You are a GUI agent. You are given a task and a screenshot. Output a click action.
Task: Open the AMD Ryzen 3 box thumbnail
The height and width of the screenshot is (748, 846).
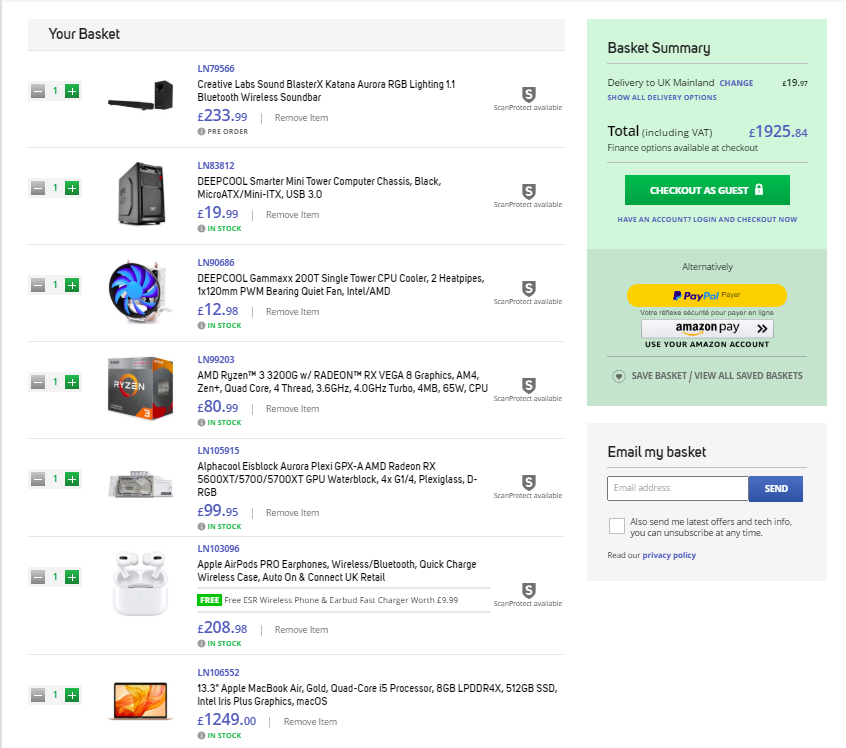[140, 387]
